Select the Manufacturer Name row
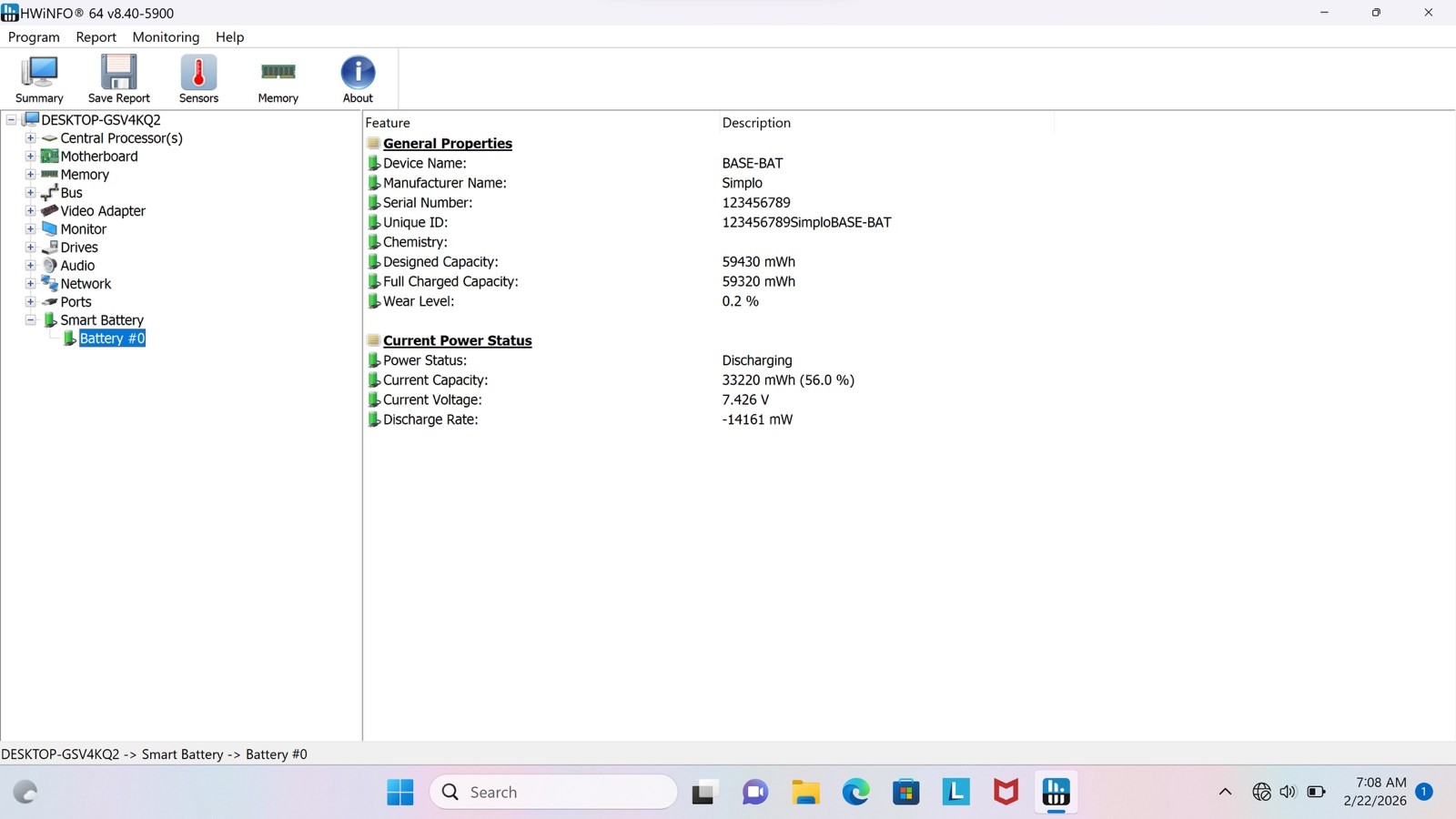 (710, 183)
